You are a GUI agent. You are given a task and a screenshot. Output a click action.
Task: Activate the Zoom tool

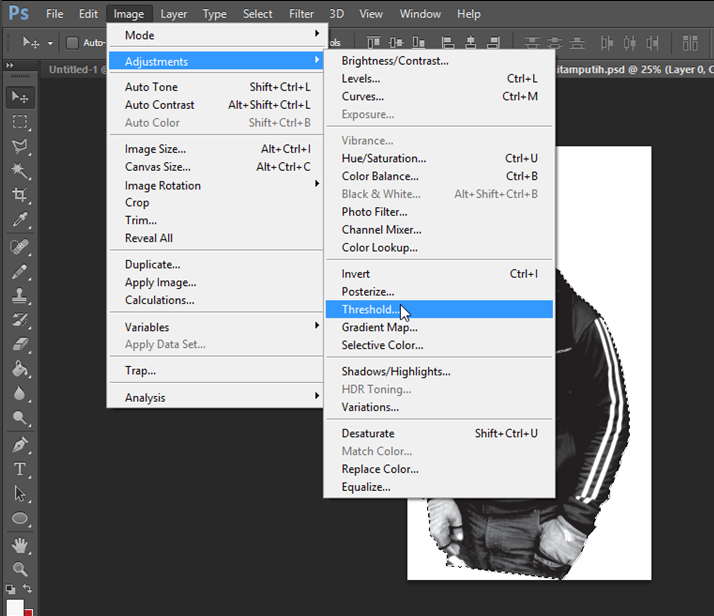pos(20,568)
